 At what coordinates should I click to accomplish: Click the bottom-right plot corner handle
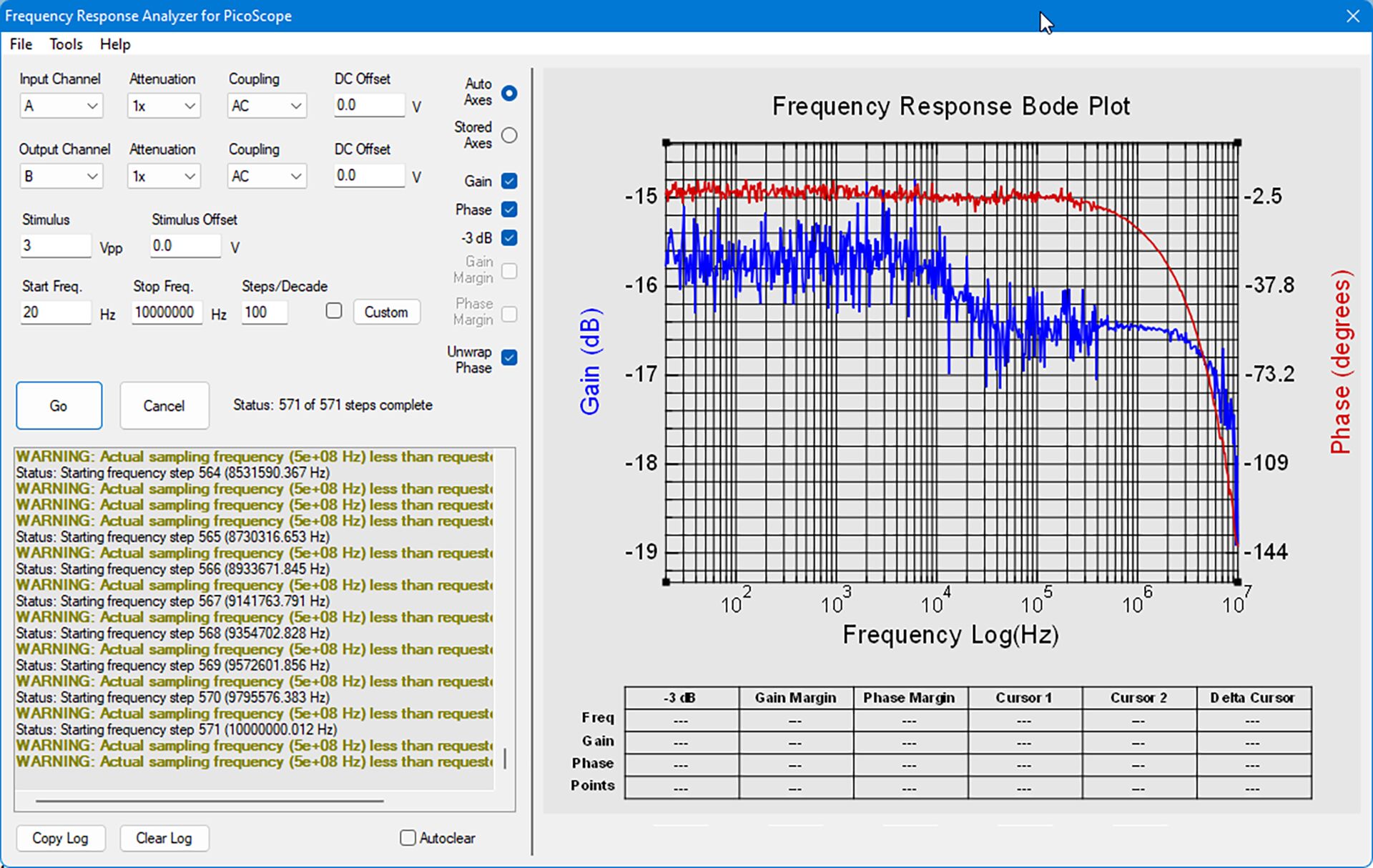pos(1237,582)
